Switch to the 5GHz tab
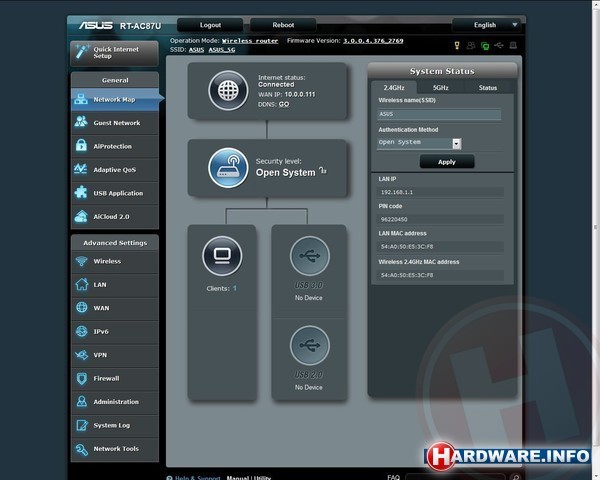Viewport: 600px width, 480px height. click(440, 88)
